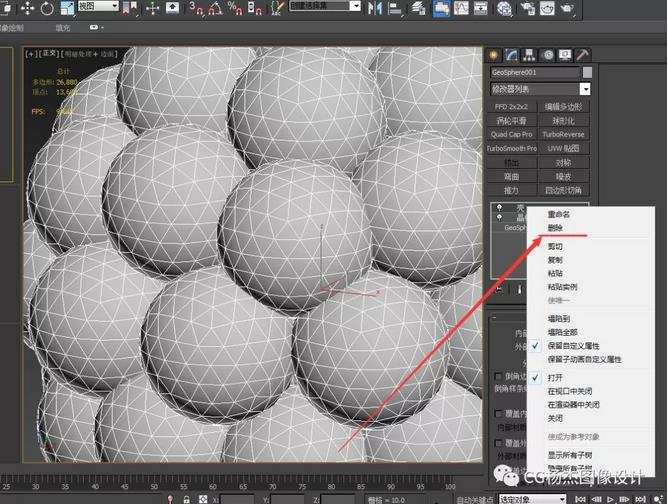
Task: Click the Edit Named Selection Sets icon
Action: 277,8
